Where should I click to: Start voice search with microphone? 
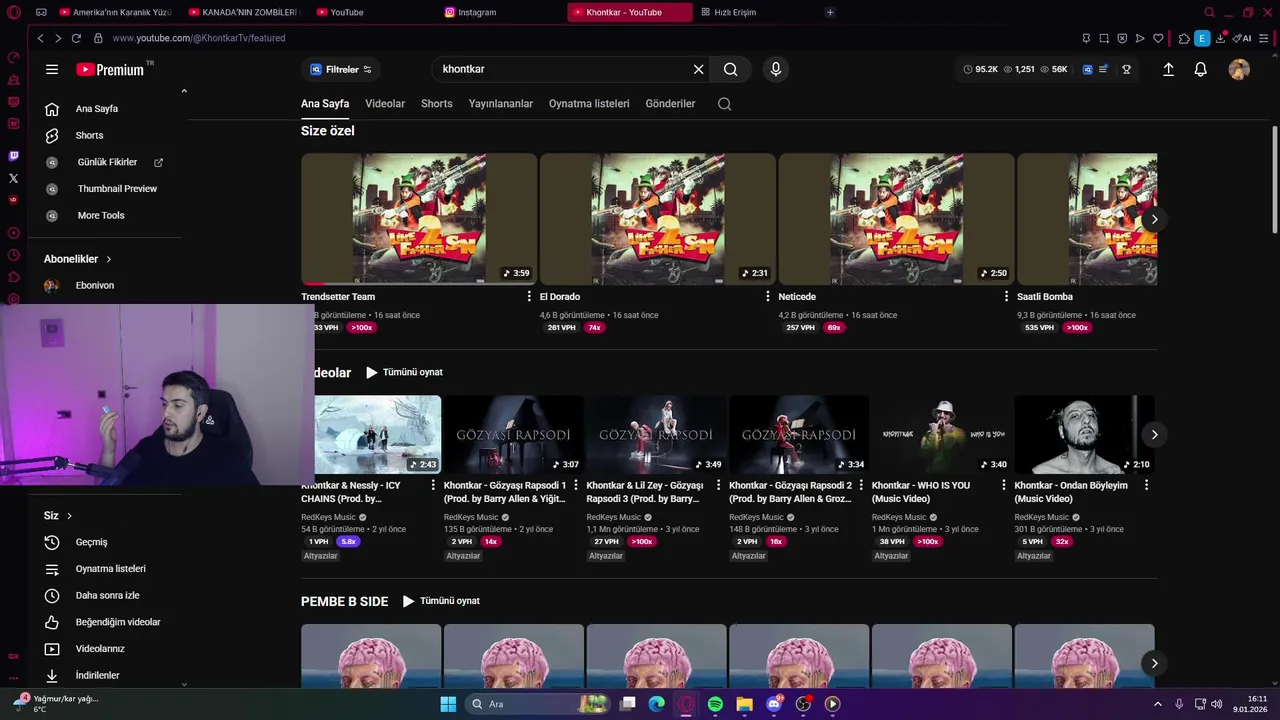click(x=775, y=69)
